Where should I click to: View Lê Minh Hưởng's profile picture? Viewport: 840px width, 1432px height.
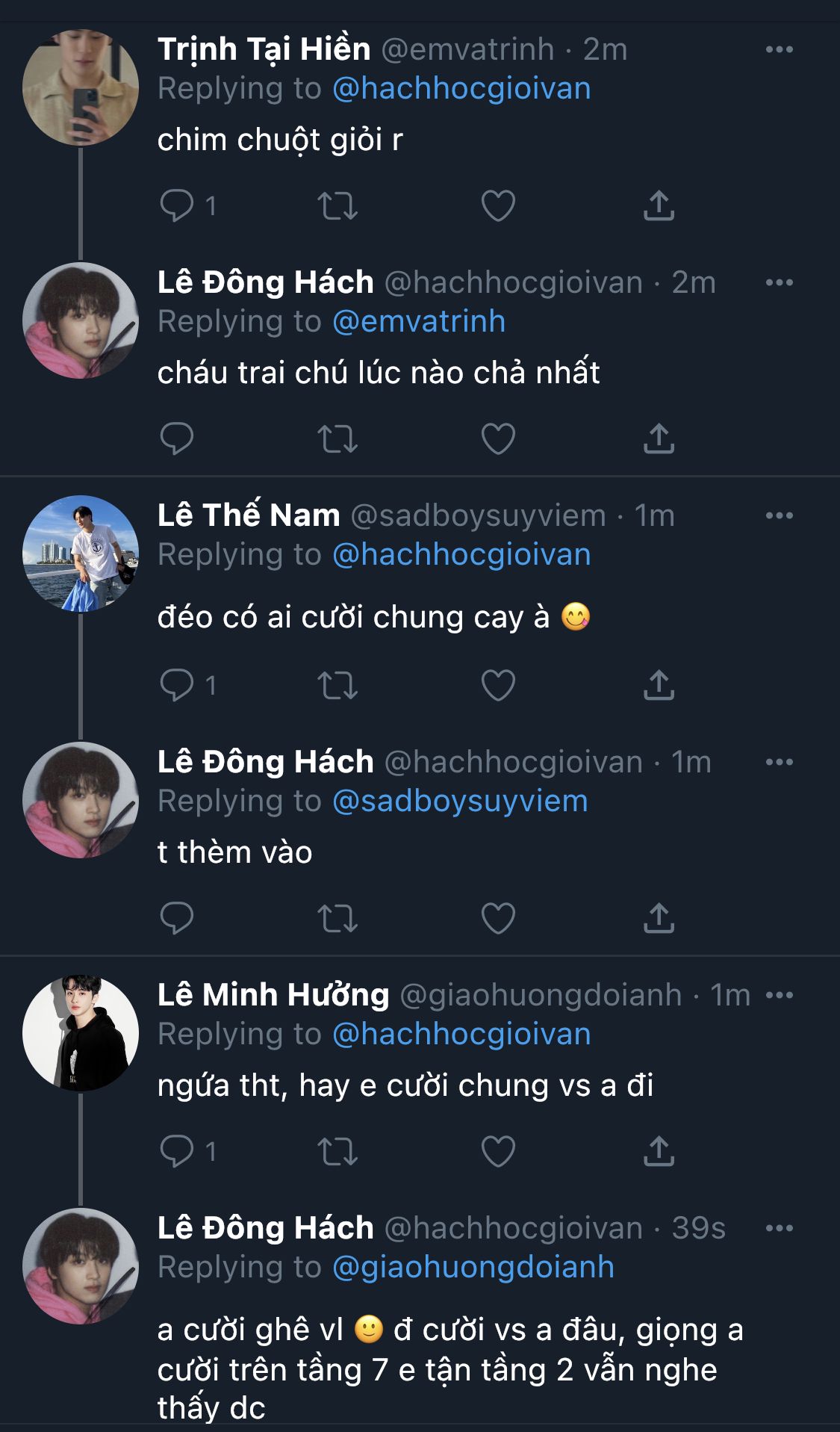(81, 1033)
